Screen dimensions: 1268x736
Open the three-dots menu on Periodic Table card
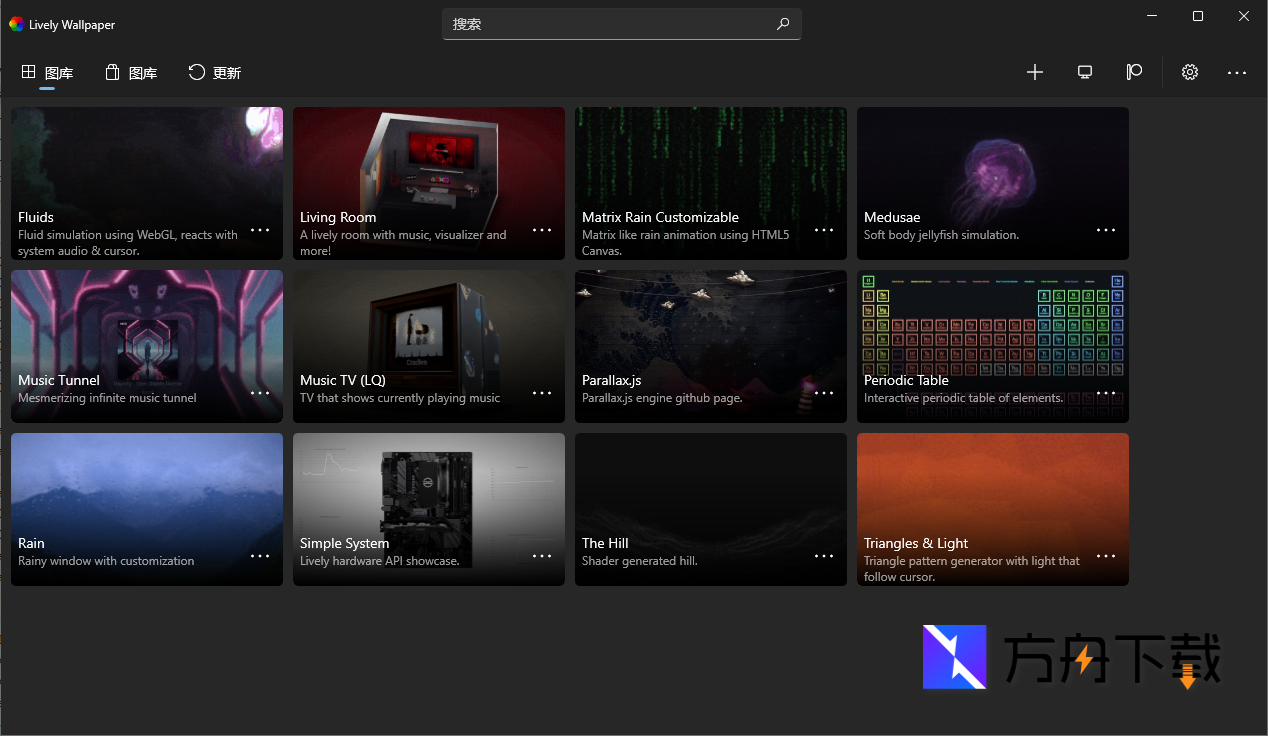pos(1106,393)
